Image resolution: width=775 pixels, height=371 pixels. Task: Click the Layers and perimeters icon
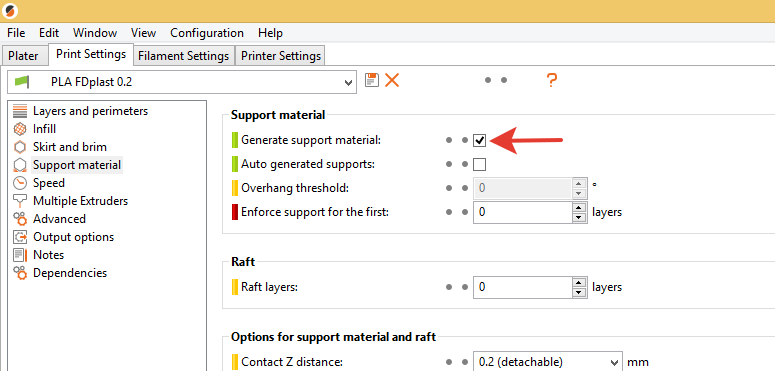(20, 111)
